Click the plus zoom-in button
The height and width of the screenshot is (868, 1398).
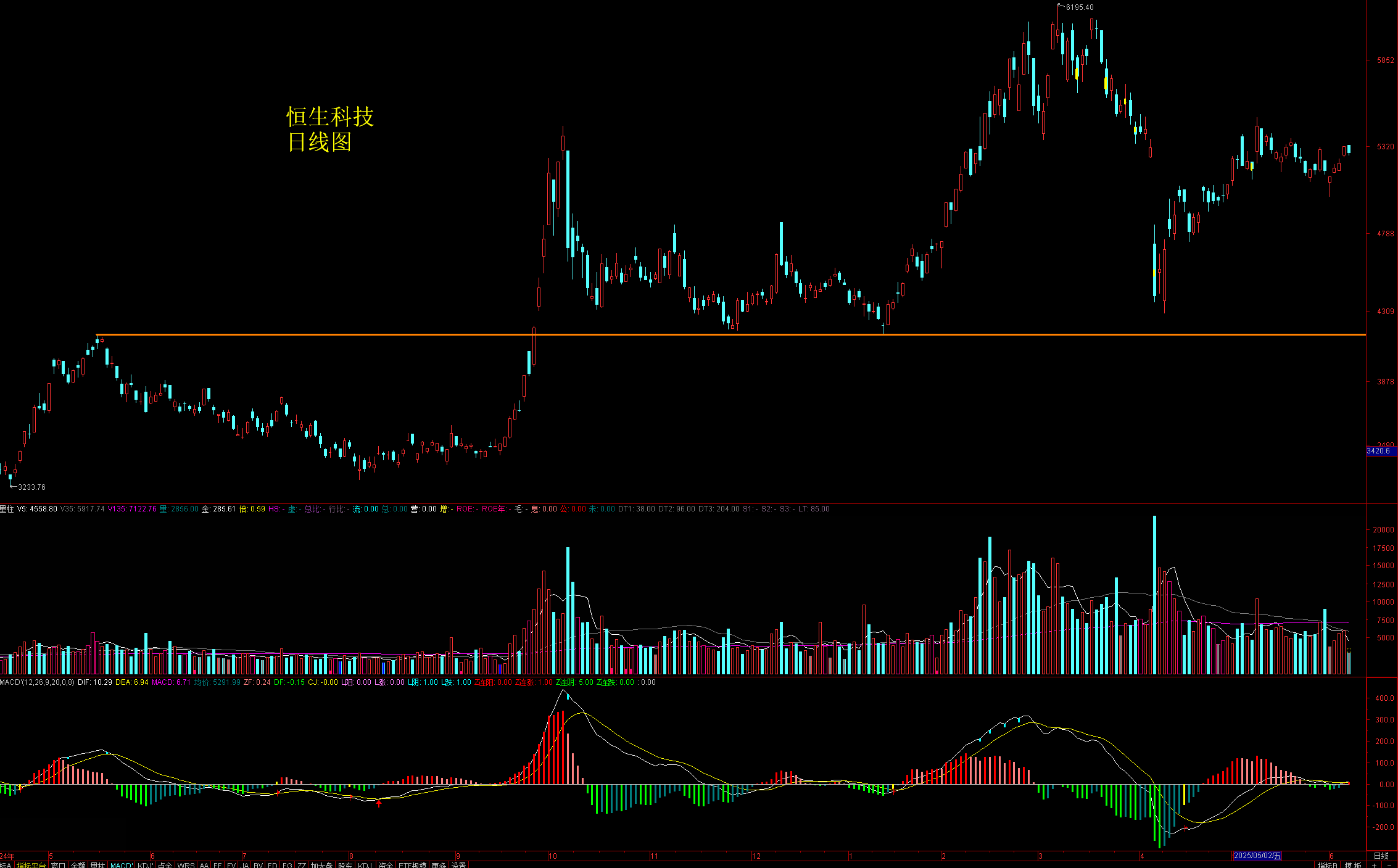1375,865
